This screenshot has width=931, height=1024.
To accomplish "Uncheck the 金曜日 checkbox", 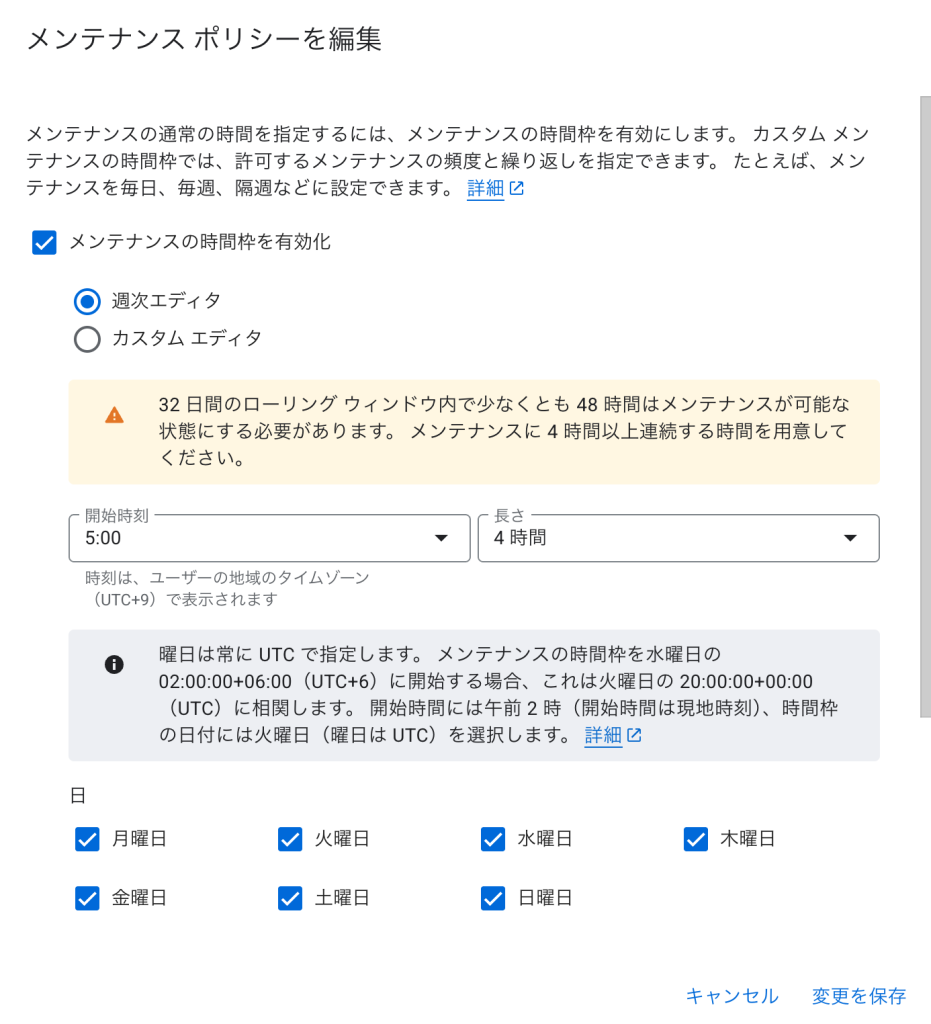I will [x=87, y=899].
